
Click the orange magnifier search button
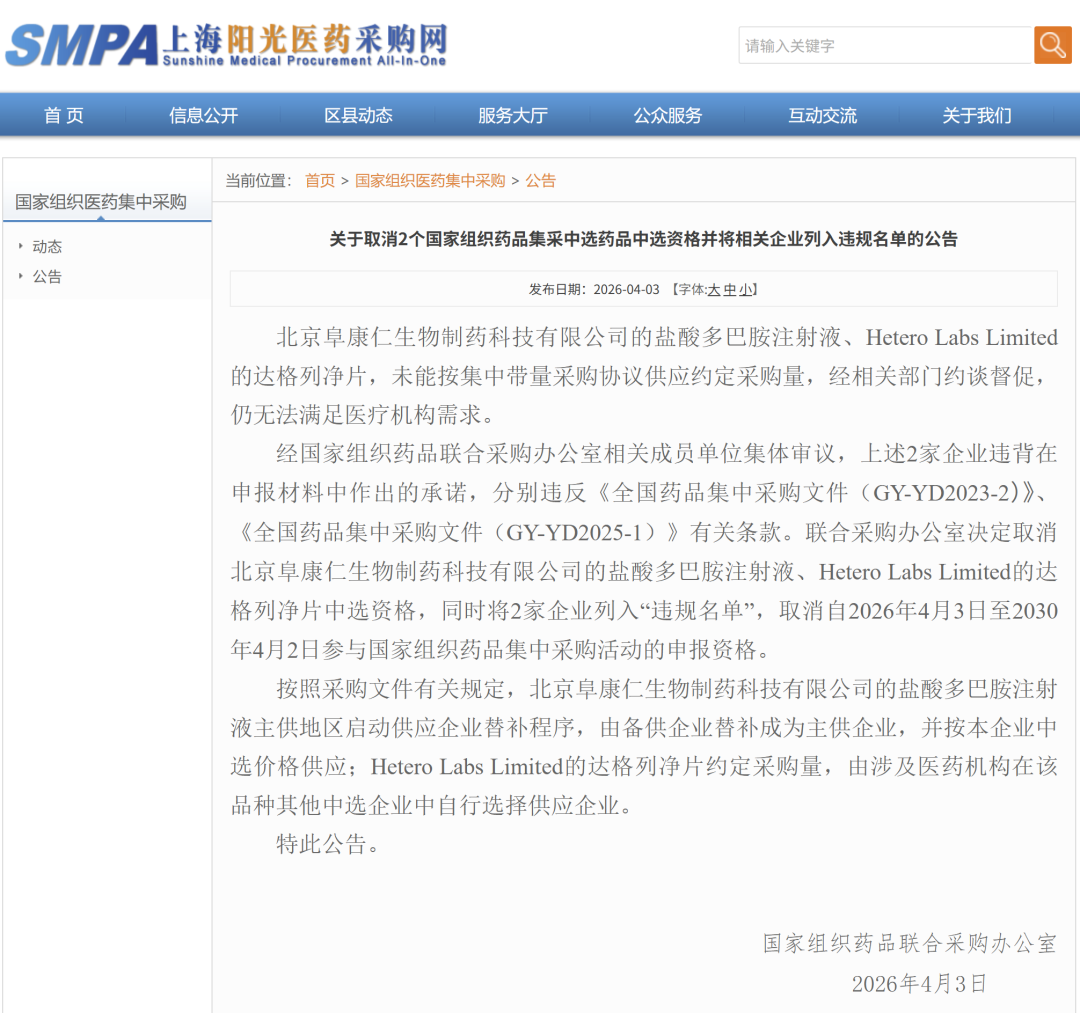(x=1052, y=45)
